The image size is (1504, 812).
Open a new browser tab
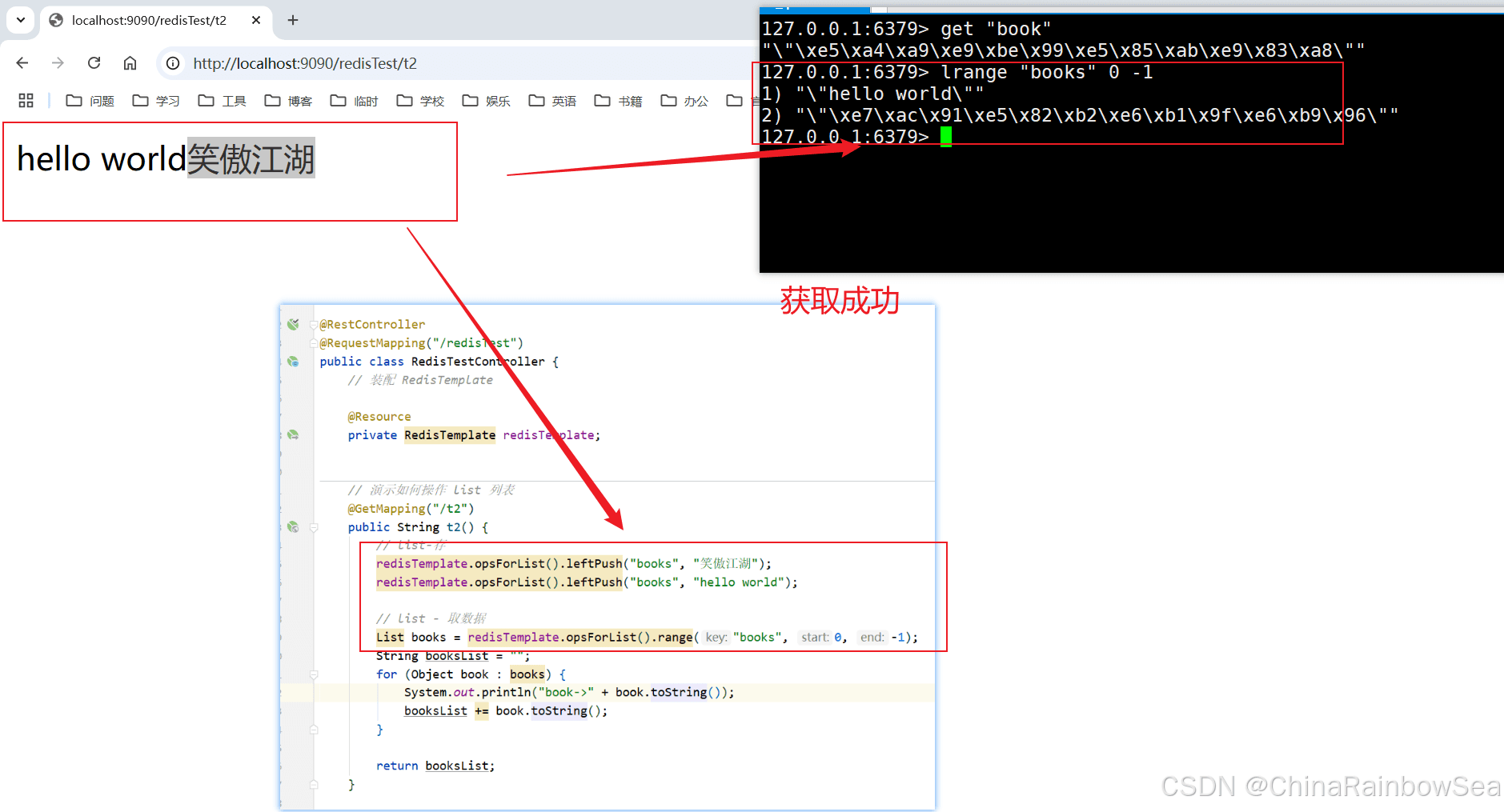(293, 20)
